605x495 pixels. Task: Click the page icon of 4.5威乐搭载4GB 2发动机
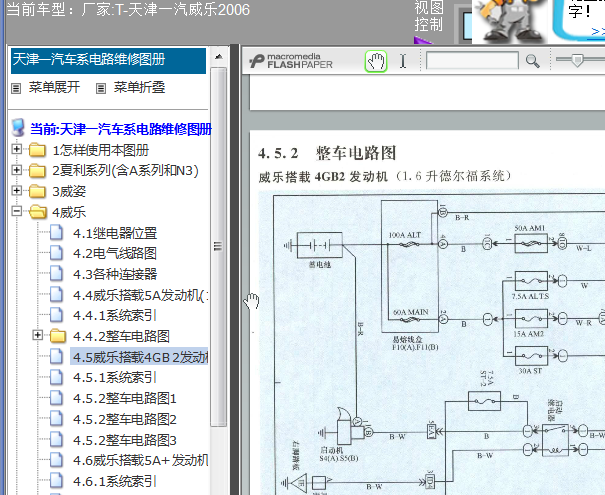(56, 356)
